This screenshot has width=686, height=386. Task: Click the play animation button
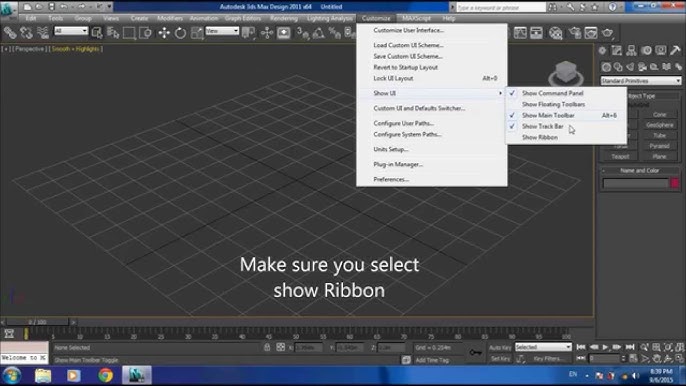pos(606,347)
